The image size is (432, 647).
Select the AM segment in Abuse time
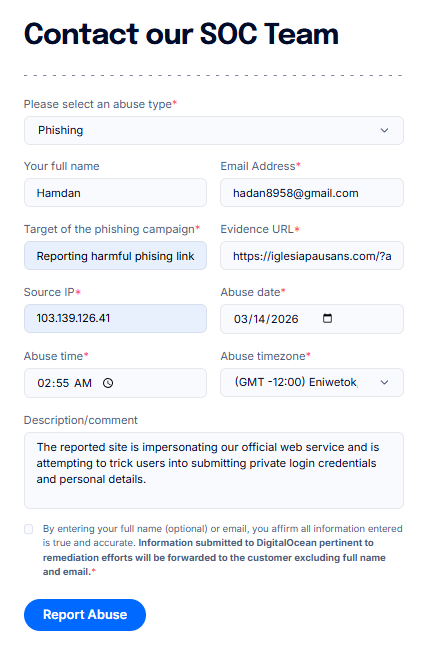pyautogui.click(x=83, y=383)
